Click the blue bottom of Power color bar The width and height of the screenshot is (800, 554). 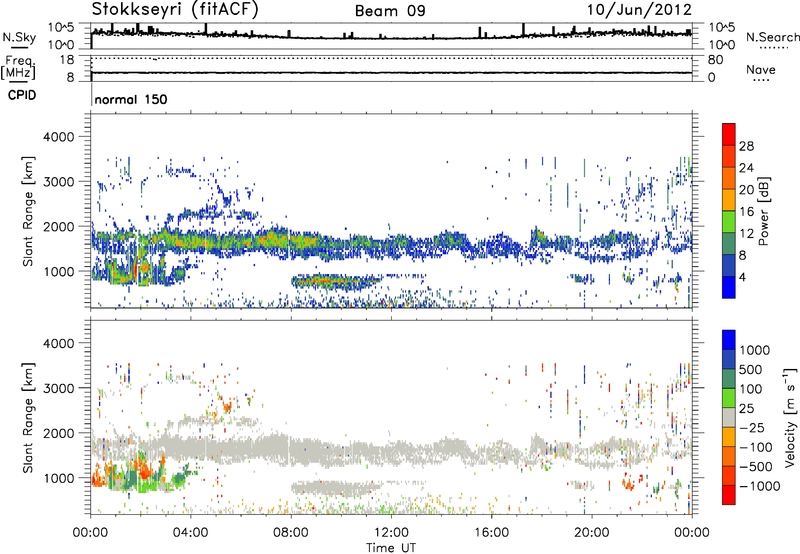(x=729, y=287)
